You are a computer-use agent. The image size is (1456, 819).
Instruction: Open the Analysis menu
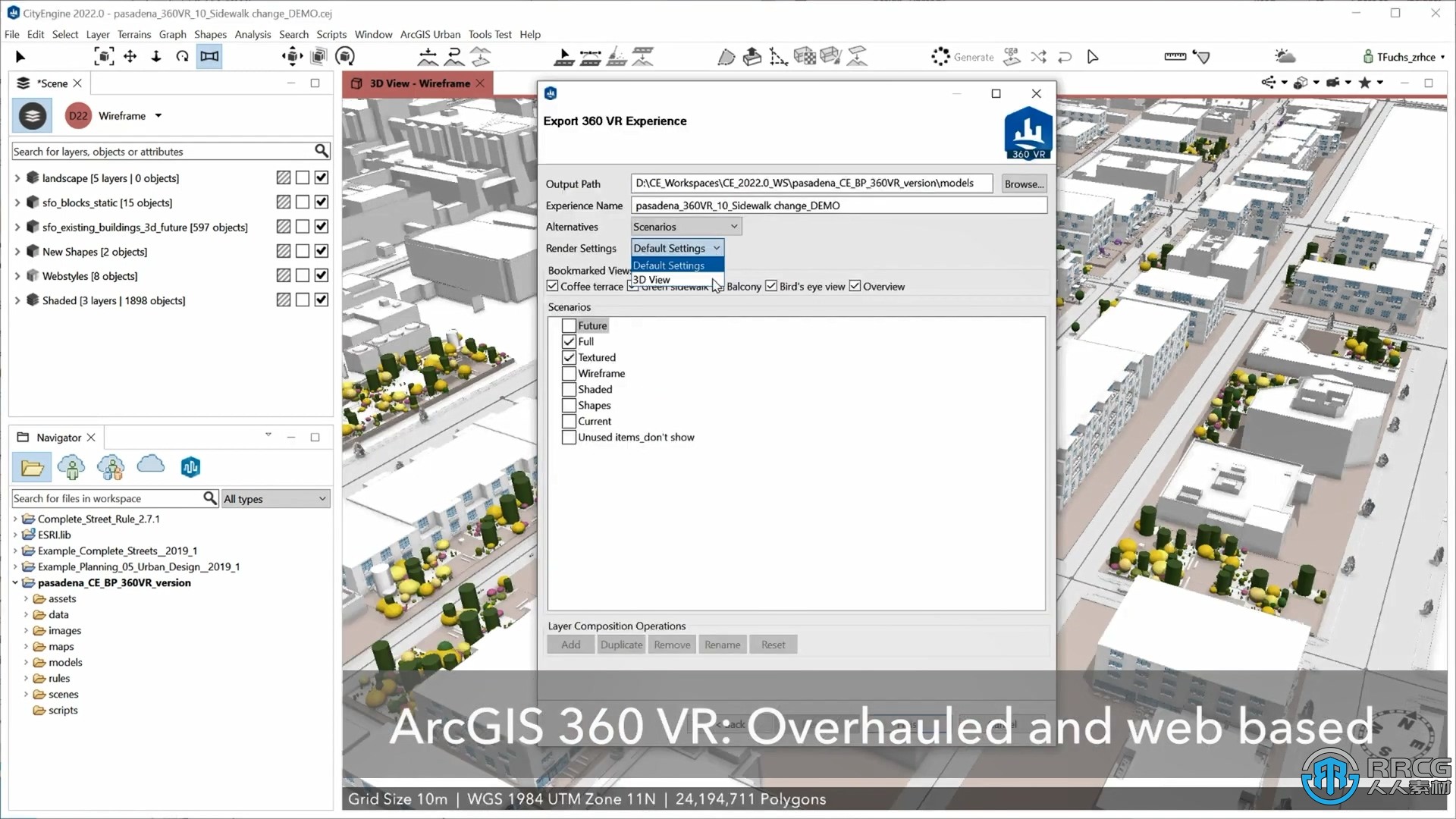tap(253, 34)
